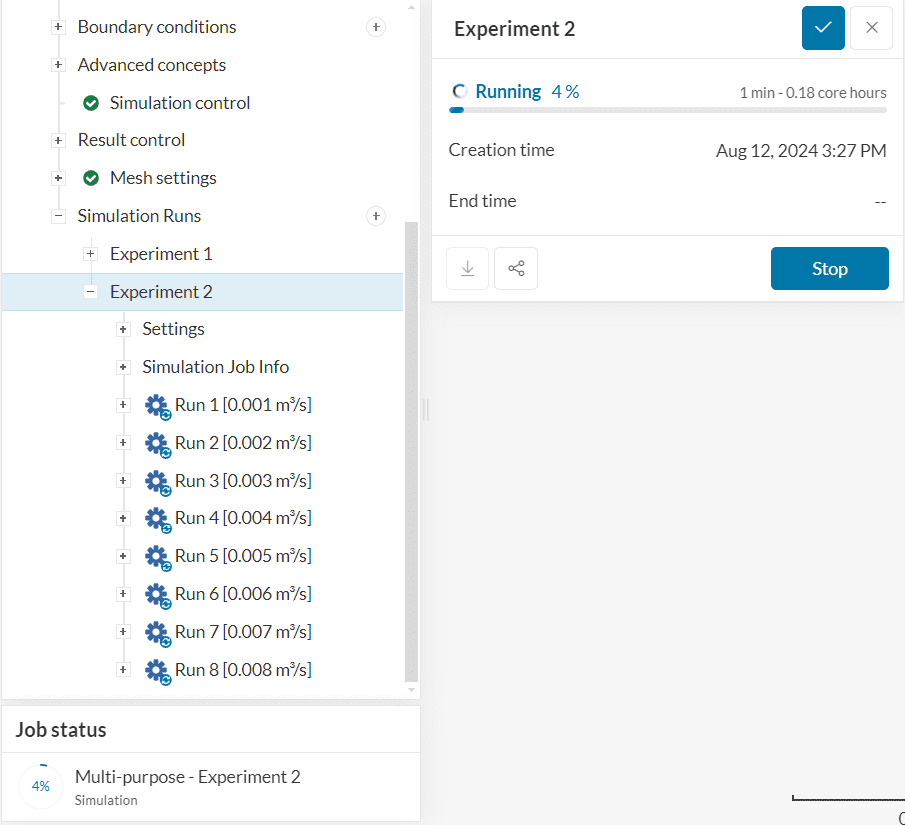Confirm Experiment 2 with the blue checkmark button
905x825 pixels.
click(823, 28)
